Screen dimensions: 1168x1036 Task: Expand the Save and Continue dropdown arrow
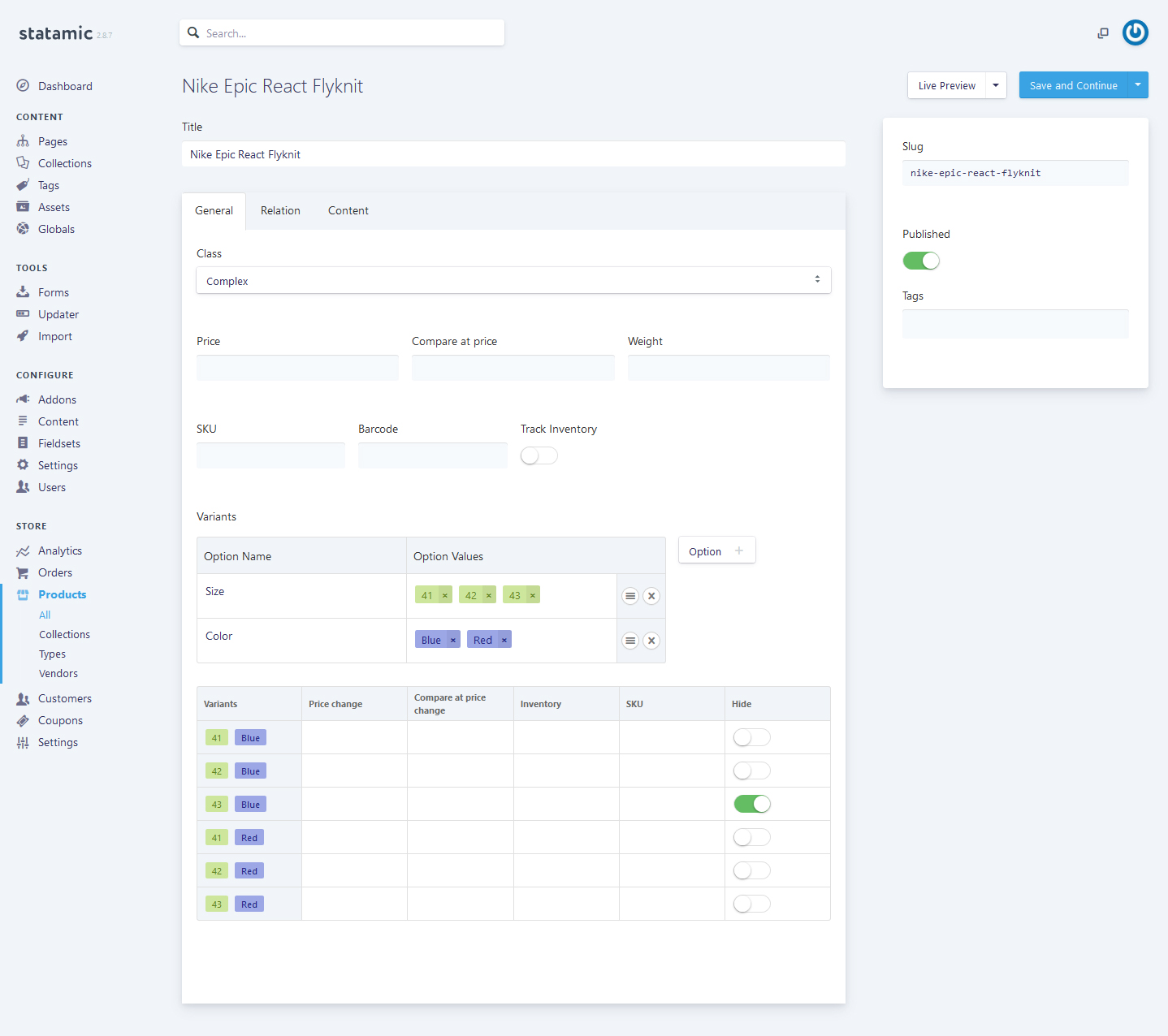[1138, 85]
